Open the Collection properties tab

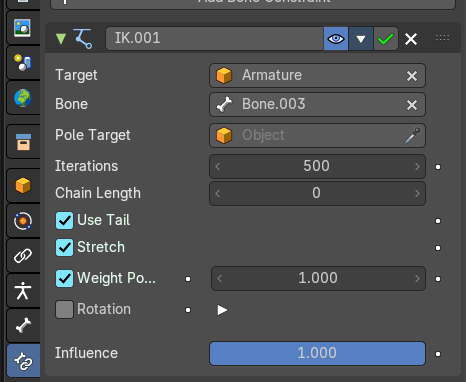23,142
